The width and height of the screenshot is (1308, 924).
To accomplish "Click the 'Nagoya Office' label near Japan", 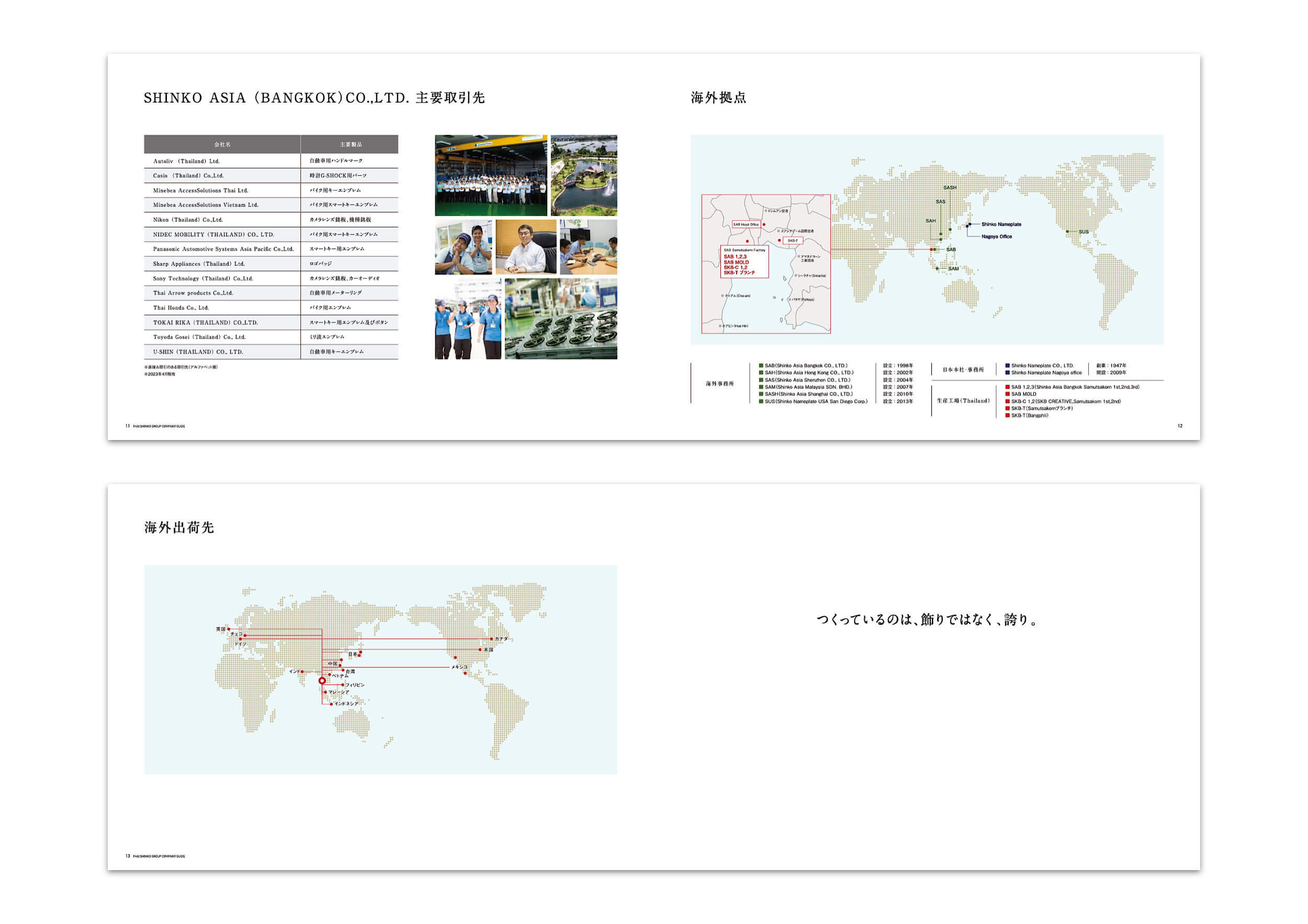I will 996,237.
